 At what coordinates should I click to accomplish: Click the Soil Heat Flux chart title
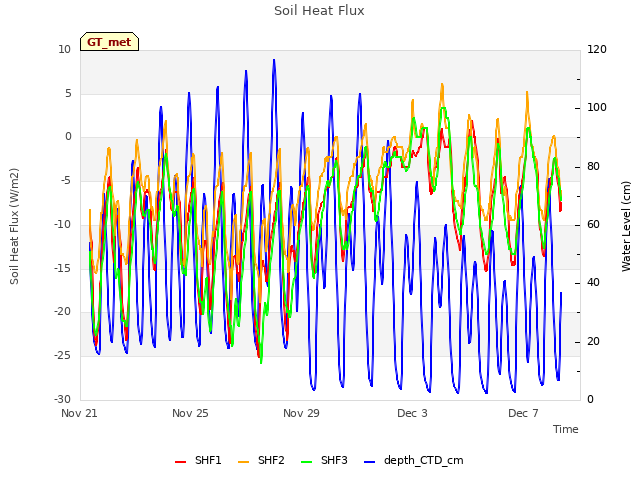coord(319,11)
